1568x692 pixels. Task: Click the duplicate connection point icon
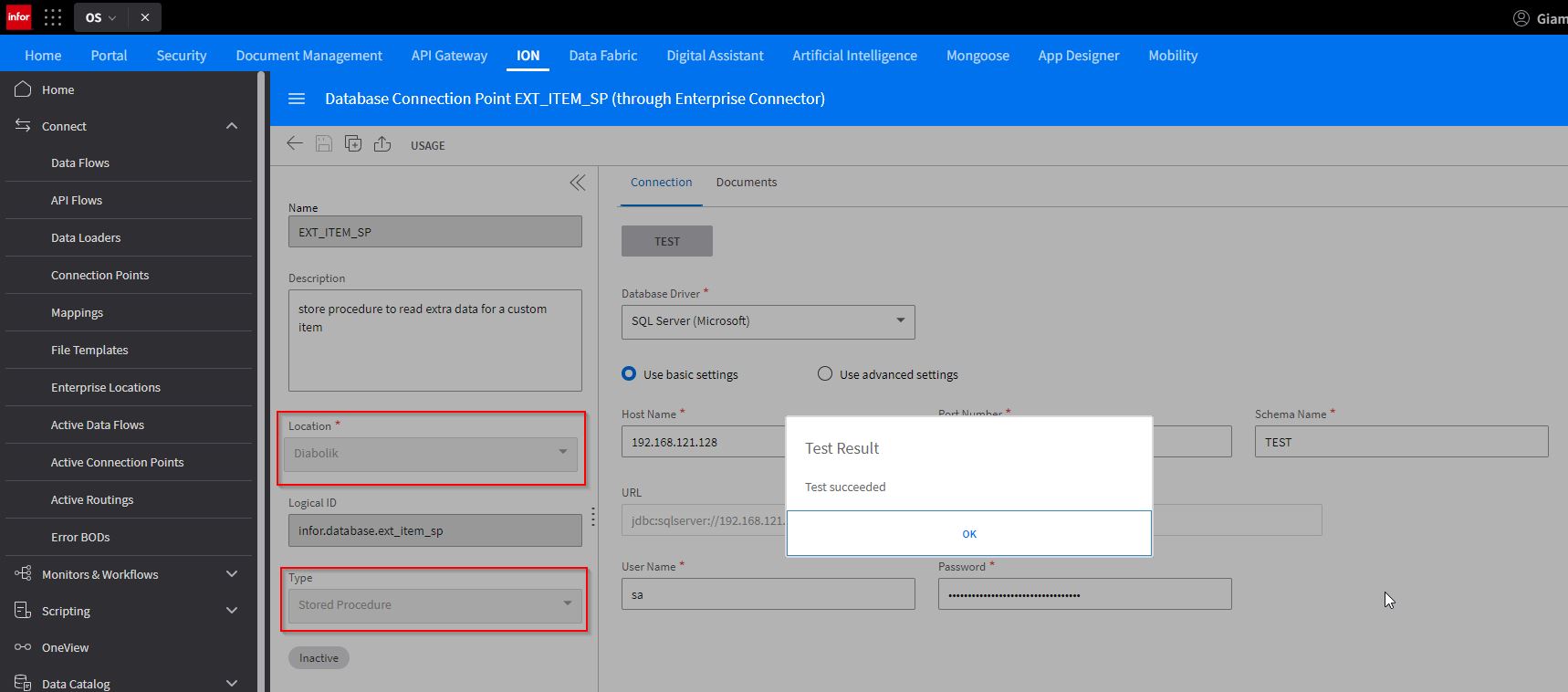click(x=353, y=144)
